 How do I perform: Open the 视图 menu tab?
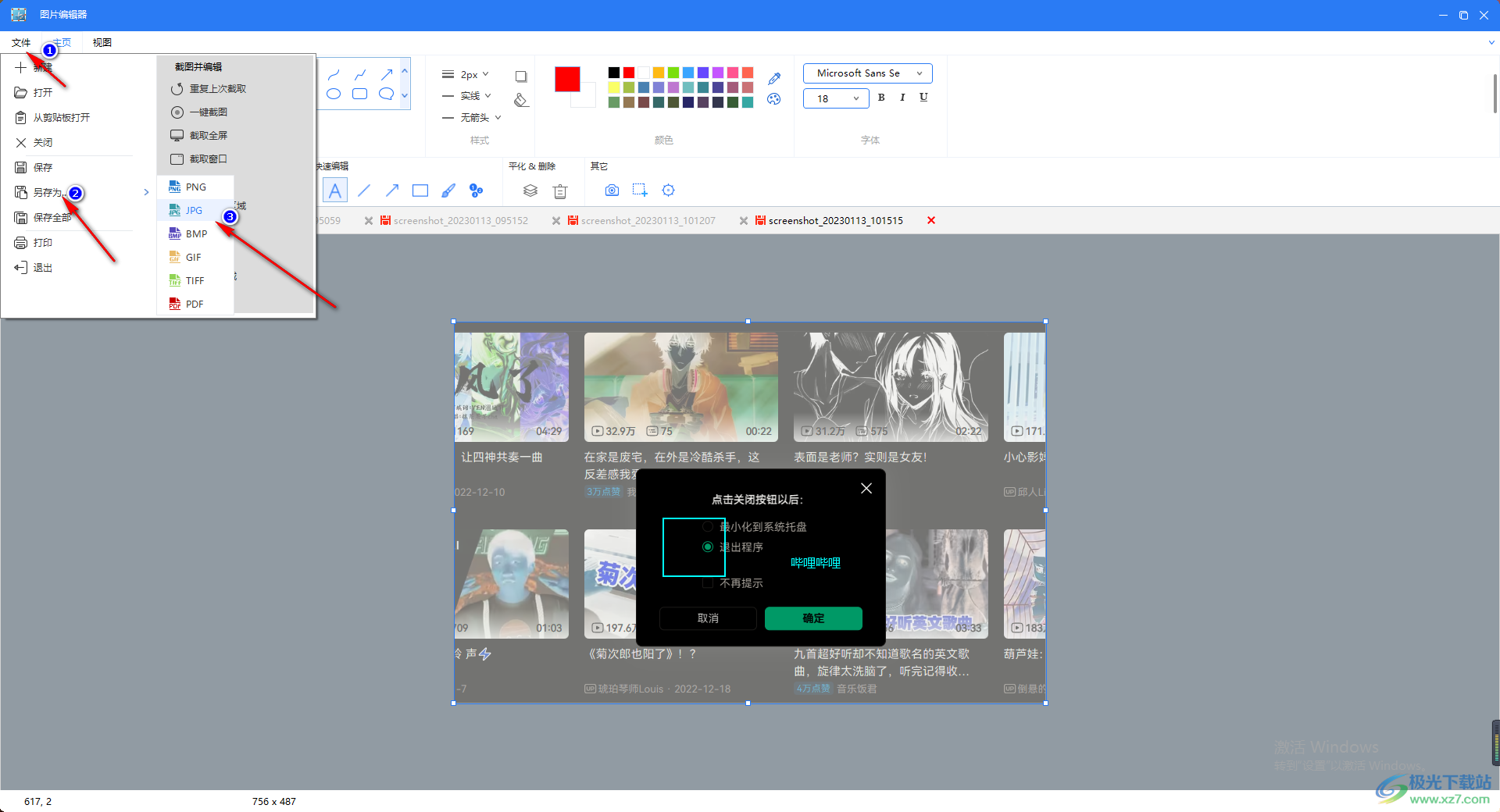coord(102,43)
